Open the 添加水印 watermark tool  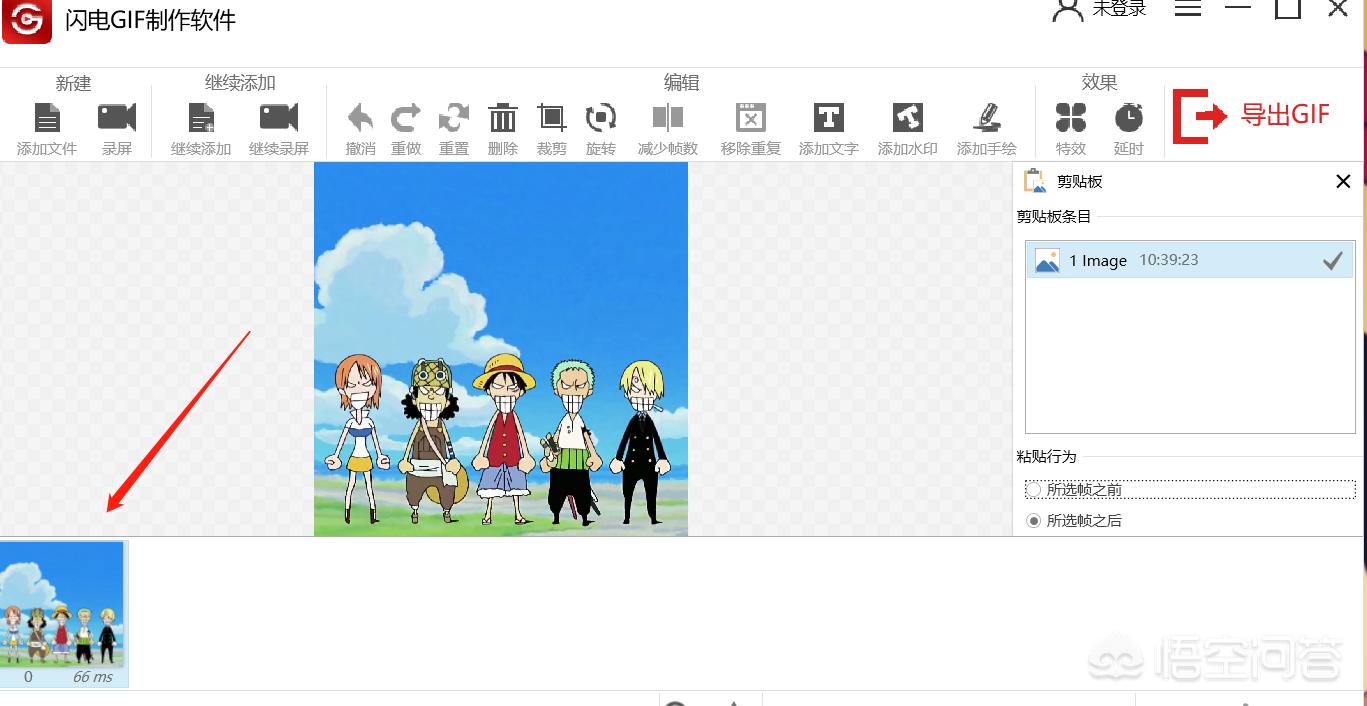click(907, 119)
